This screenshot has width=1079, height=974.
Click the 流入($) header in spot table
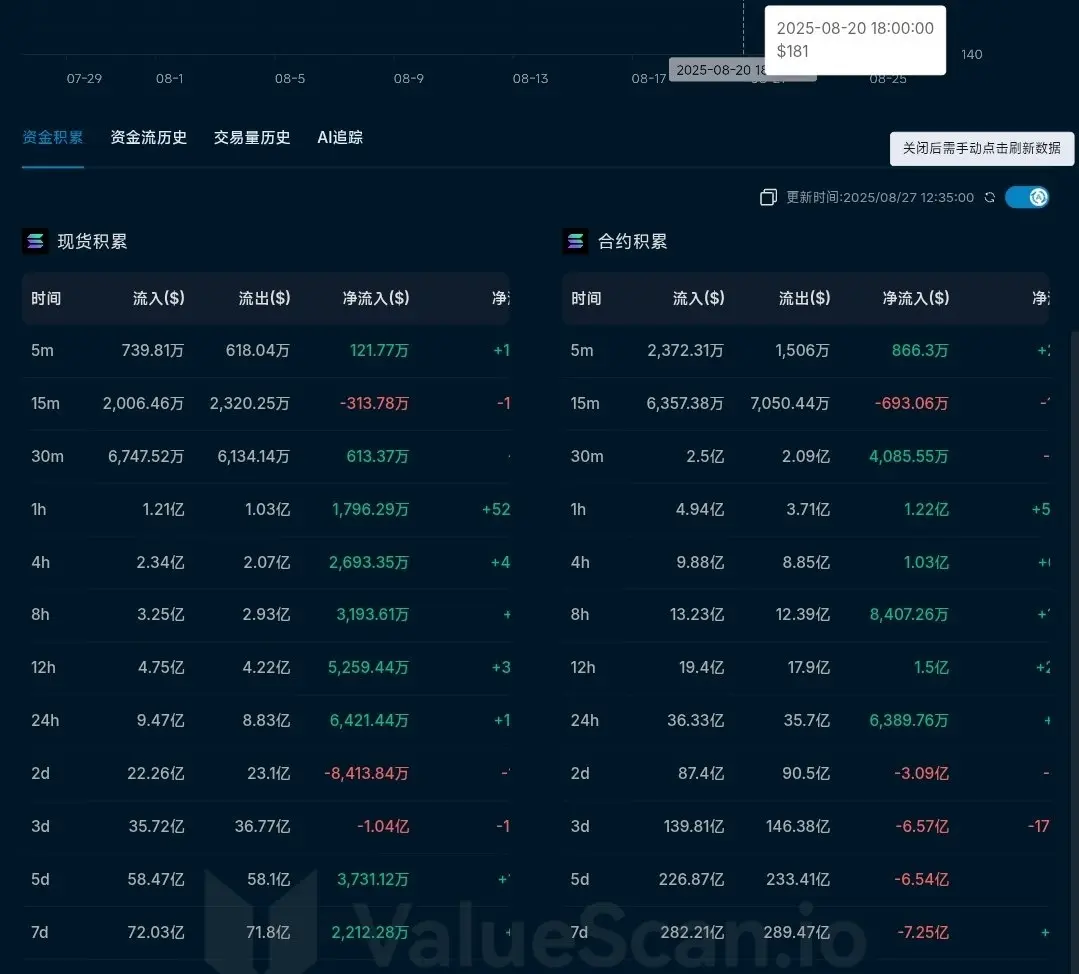158,298
